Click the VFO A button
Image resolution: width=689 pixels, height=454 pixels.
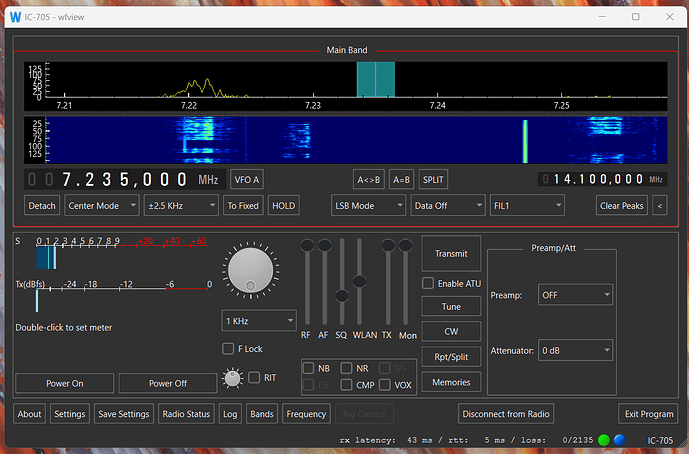tap(247, 180)
